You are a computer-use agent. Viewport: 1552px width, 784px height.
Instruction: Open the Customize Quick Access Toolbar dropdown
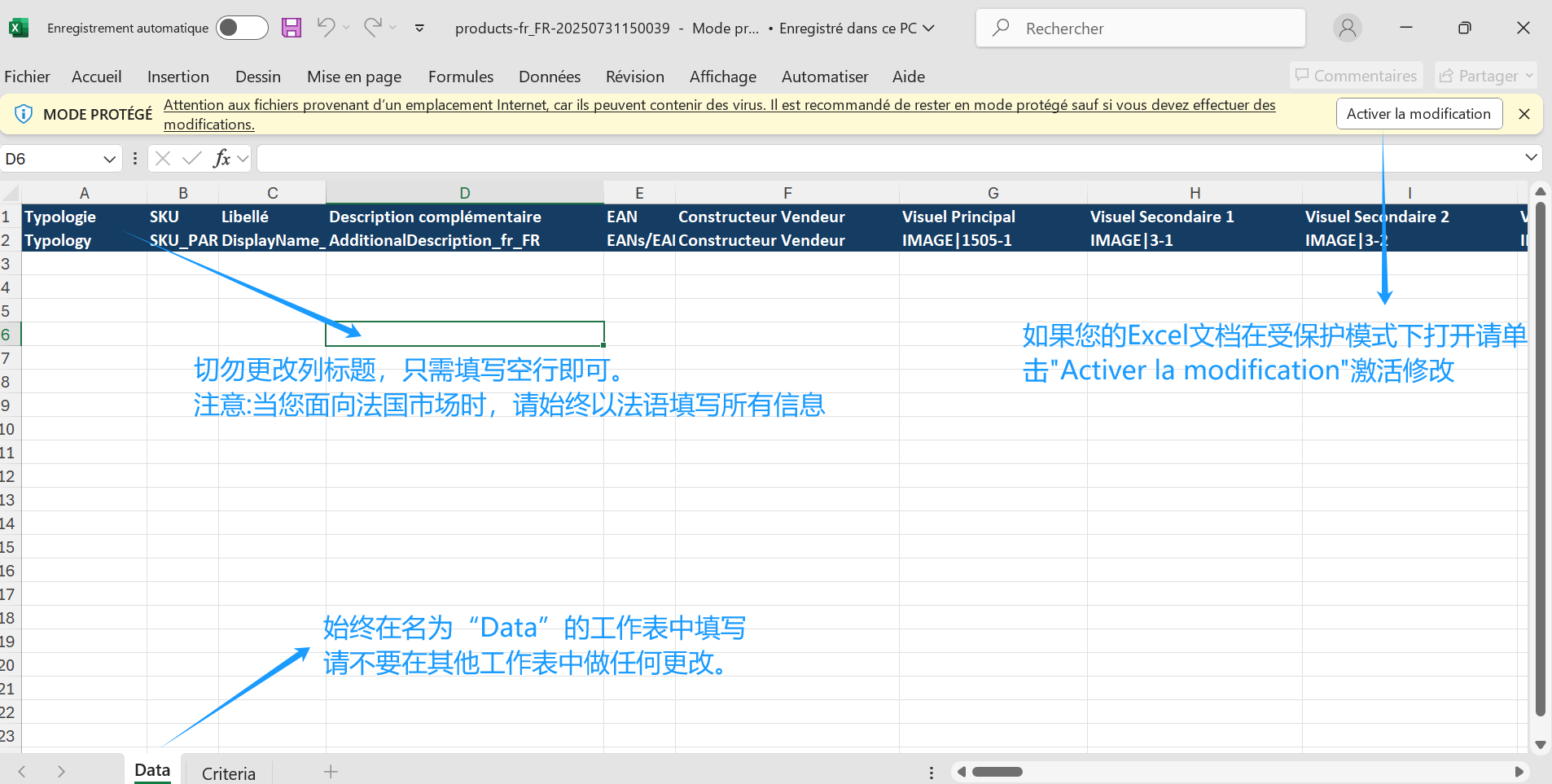click(419, 28)
